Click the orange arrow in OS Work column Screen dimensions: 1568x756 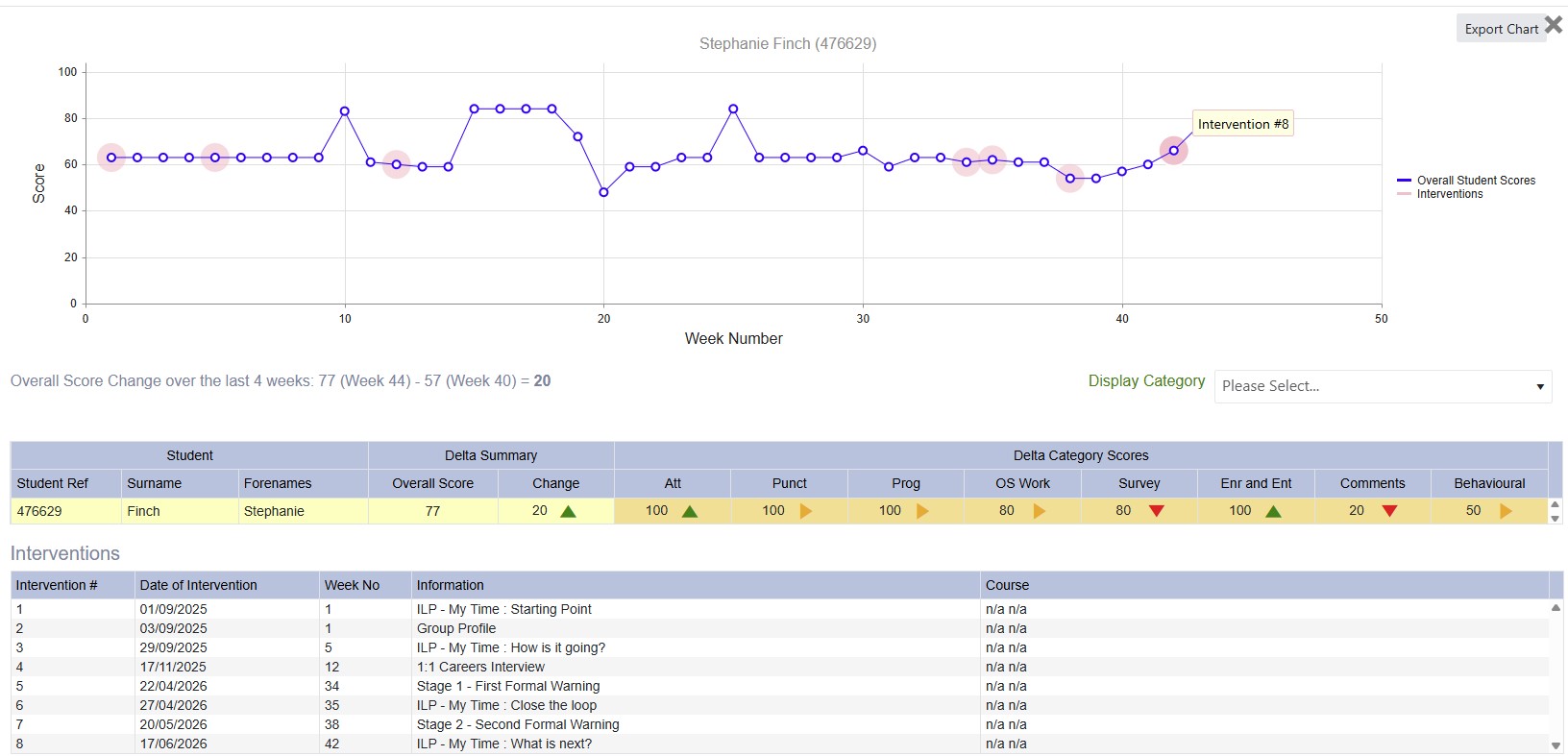[x=1040, y=511]
